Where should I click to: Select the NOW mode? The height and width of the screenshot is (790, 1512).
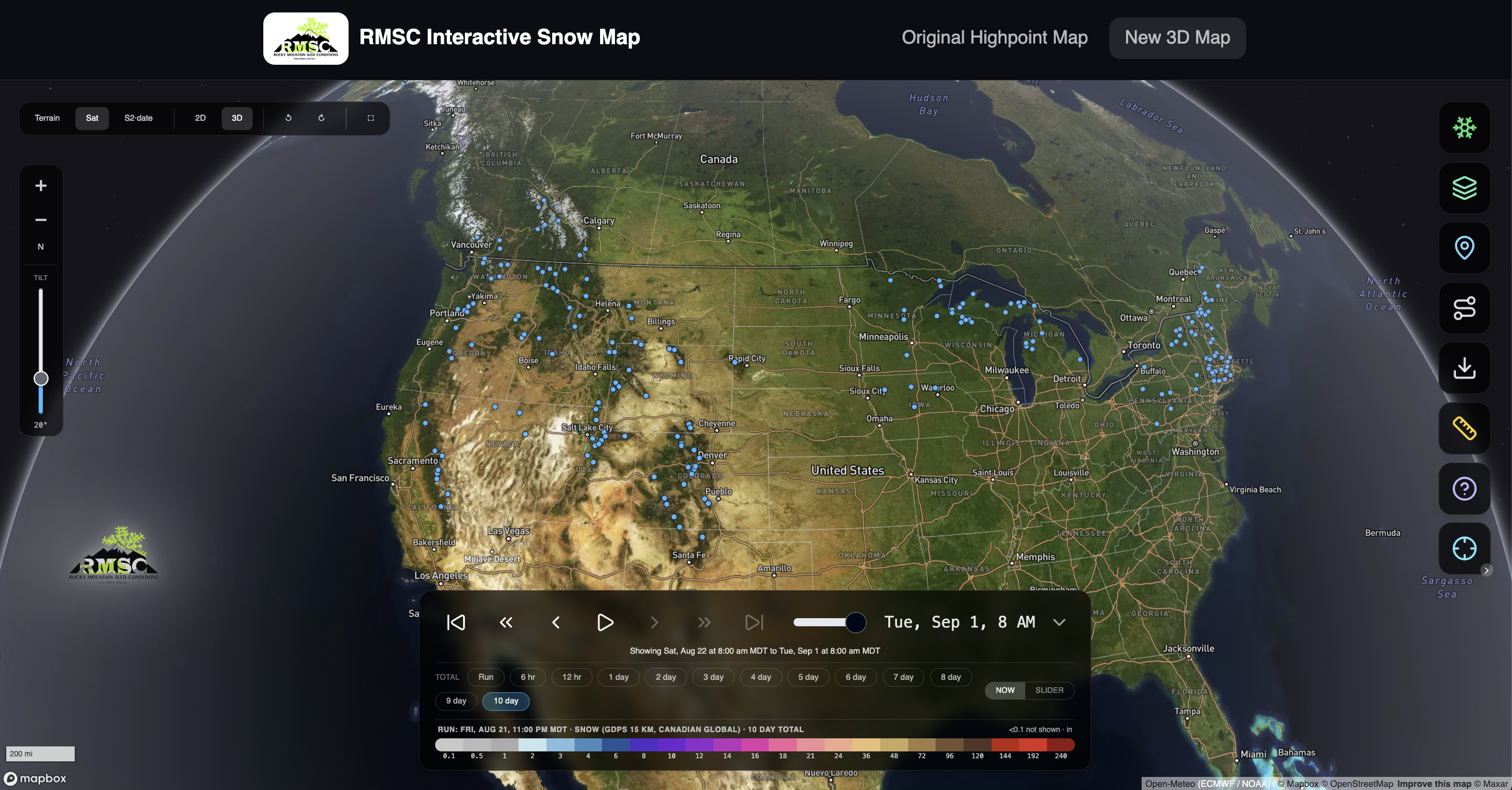click(x=1005, y=690)
